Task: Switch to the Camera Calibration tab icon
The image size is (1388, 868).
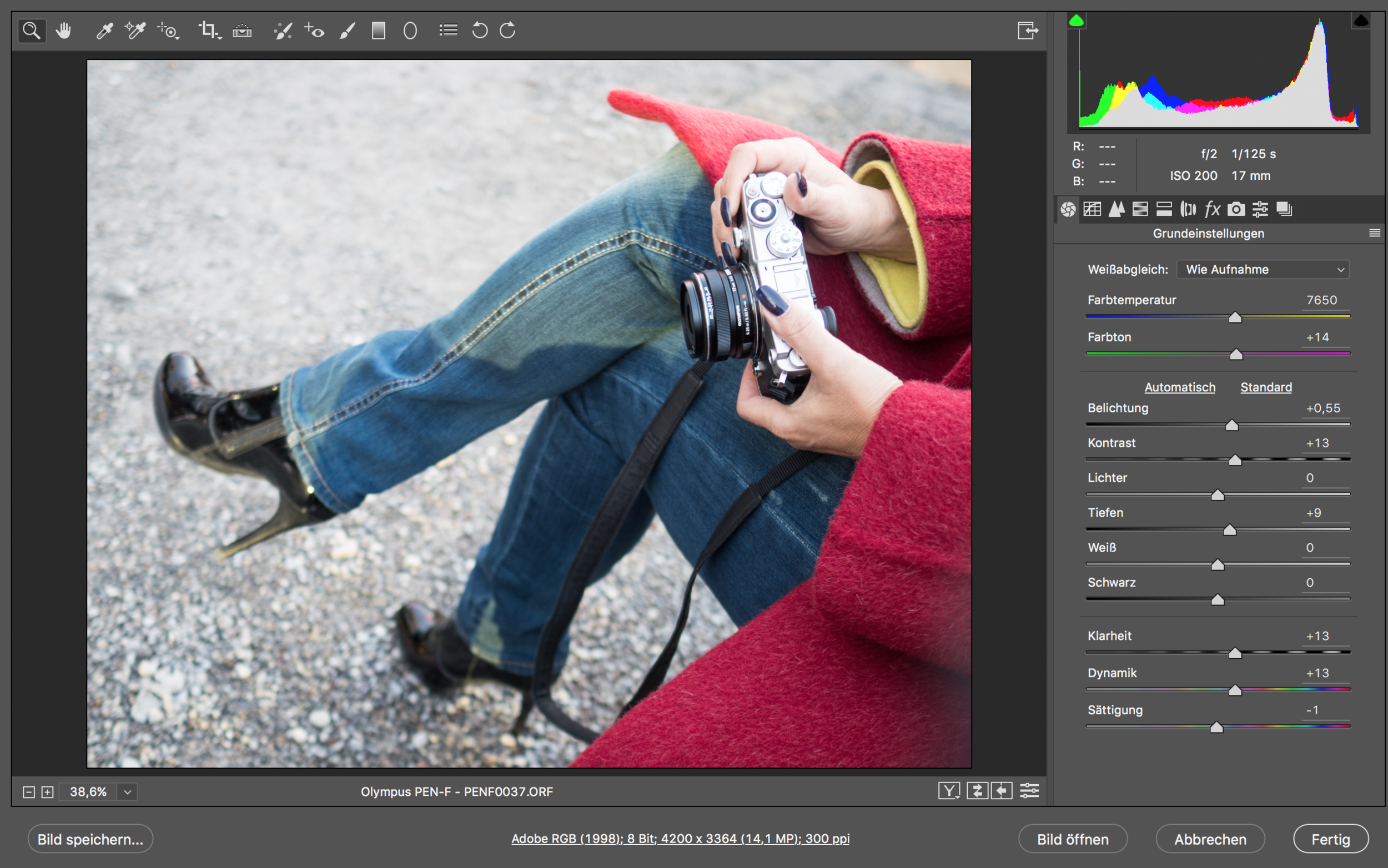Action: (x=1236, y=210)
